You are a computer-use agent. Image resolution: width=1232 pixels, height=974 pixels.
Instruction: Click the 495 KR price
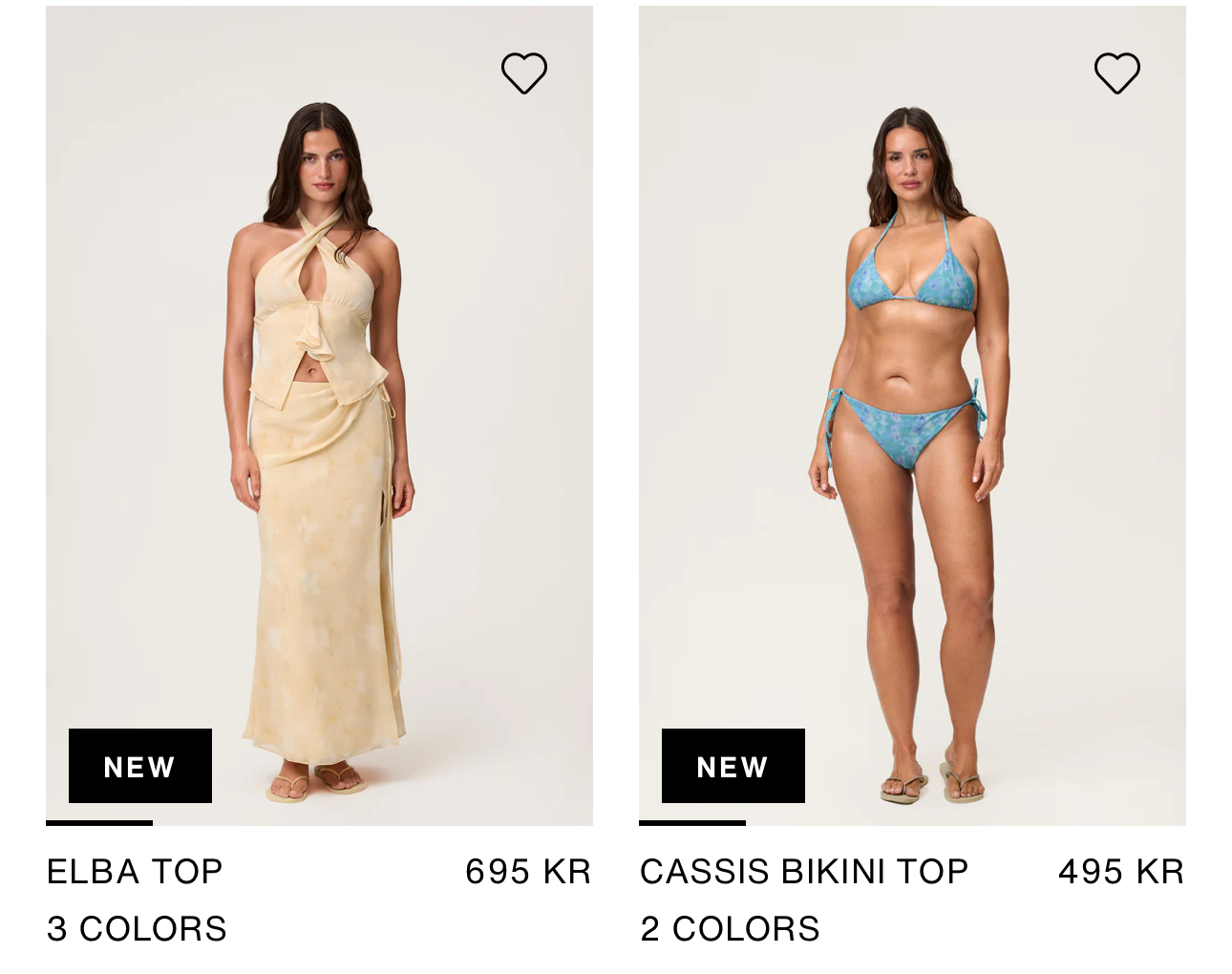pos(1121,872)
